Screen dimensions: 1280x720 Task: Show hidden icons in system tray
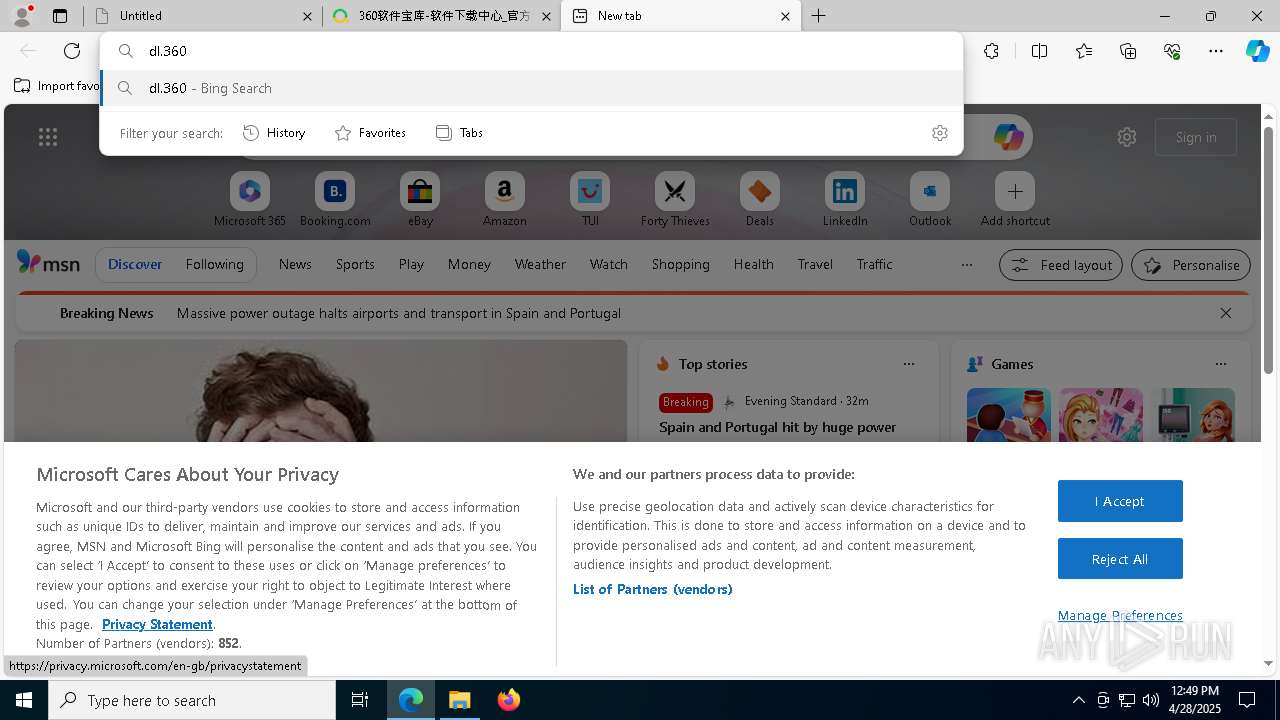click(x=1078, y=700)
